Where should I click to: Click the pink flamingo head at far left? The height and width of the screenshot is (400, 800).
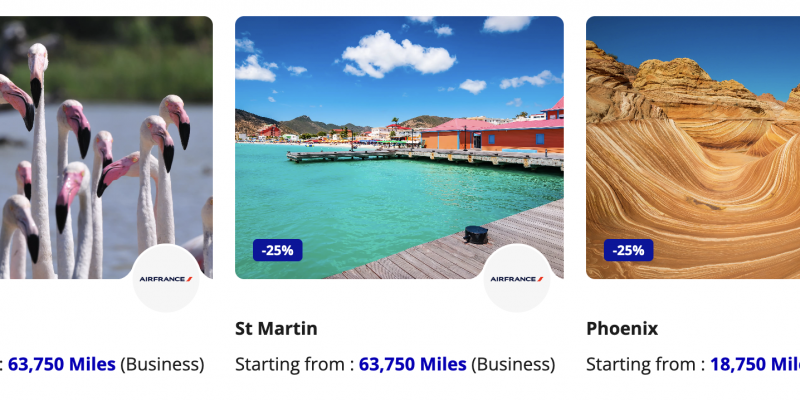point(14,98)
